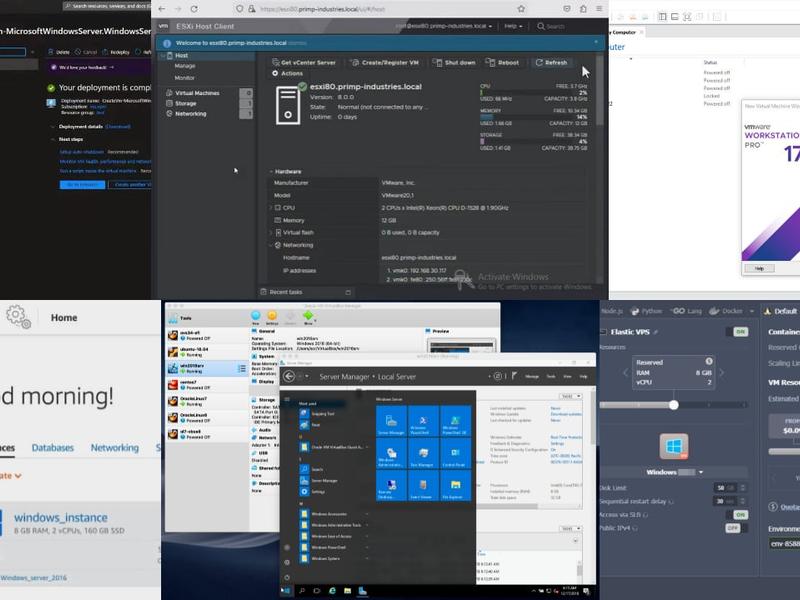This screenshot has height=600, width=800.
Task: Expand Windows Administrative Tools folder in Start menu
Action: [x=334, y=525]
